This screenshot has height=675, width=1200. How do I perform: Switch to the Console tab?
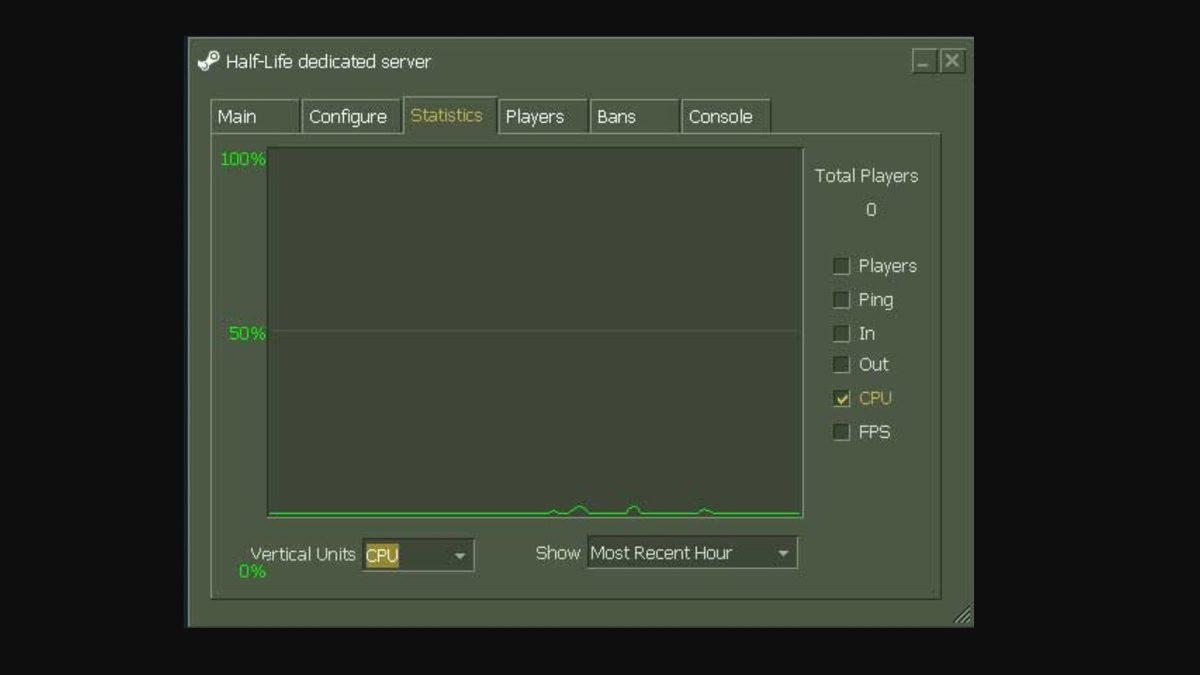720,116
